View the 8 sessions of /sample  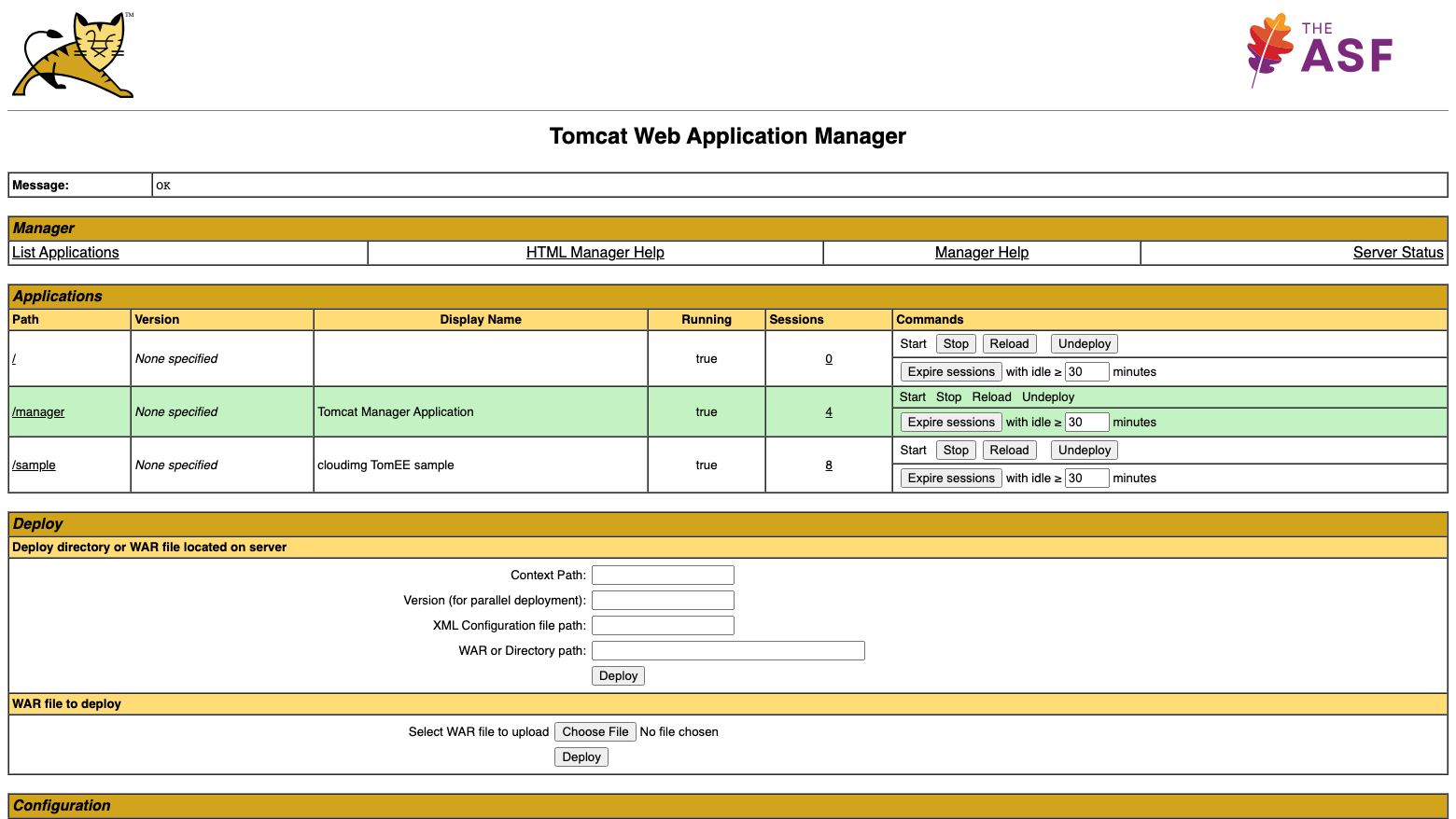click(x=829, y=465)
